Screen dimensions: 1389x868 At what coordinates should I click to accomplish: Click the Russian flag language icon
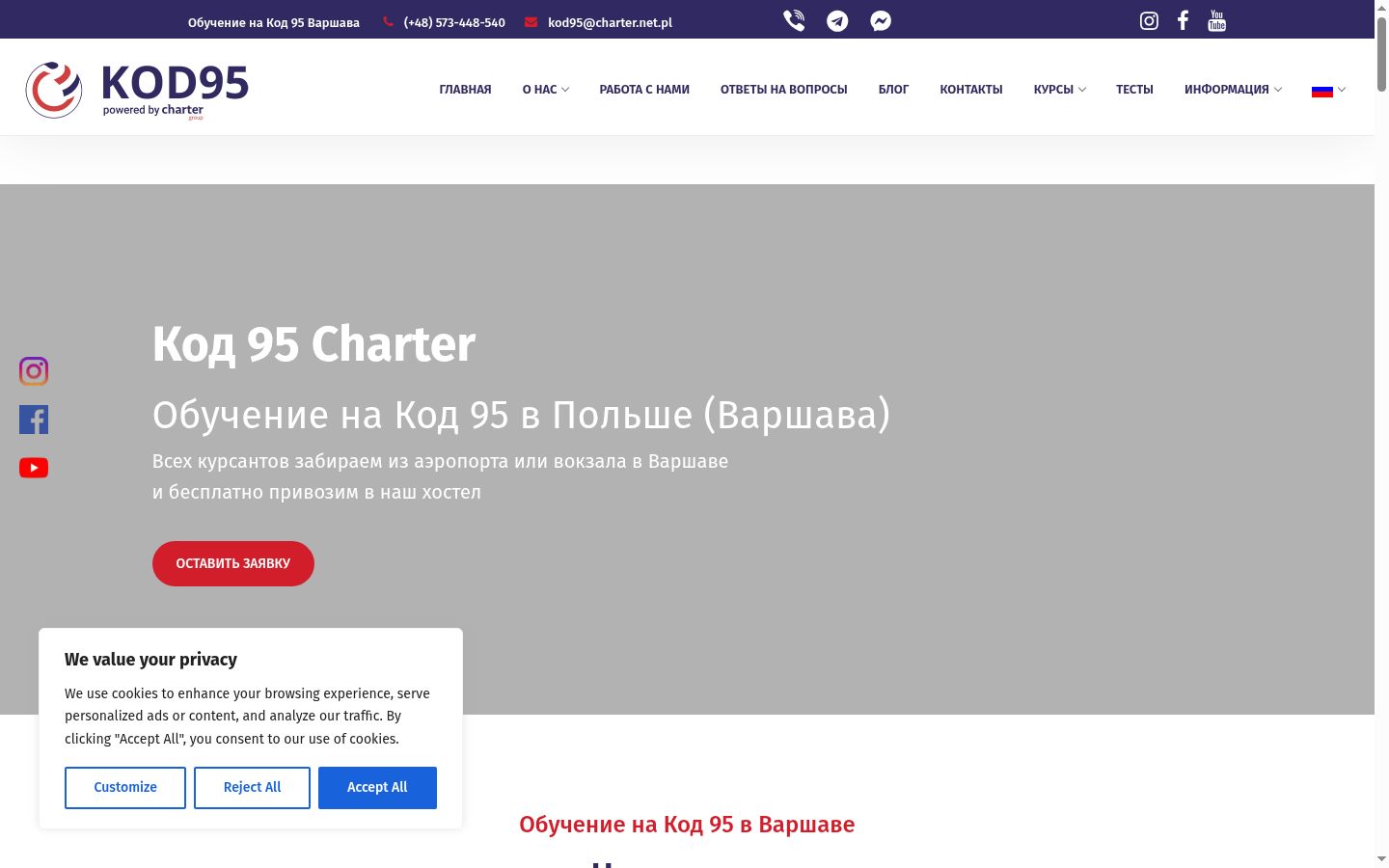pos(1321,90)
